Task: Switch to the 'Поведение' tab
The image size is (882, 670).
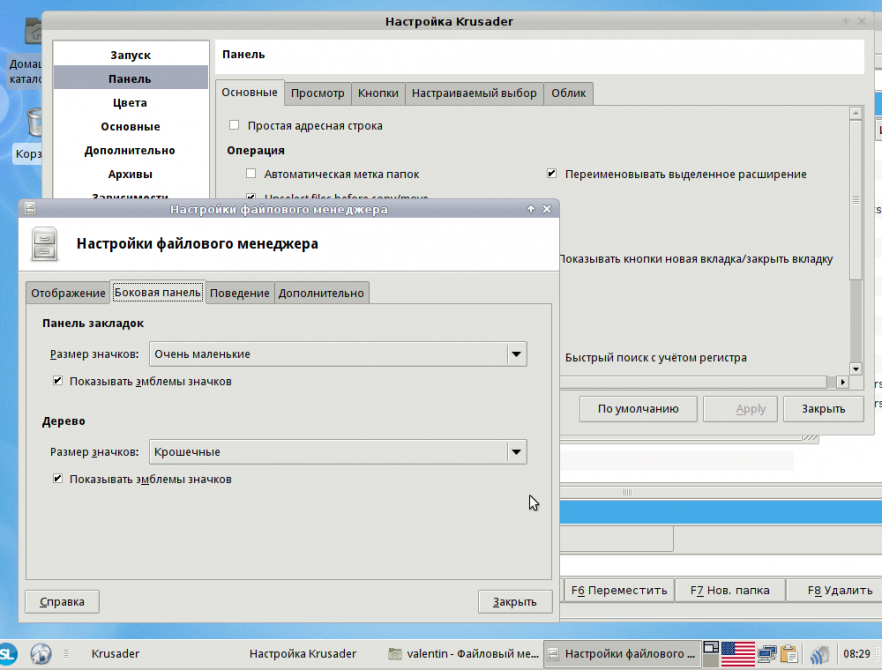Action: point(239,293)
